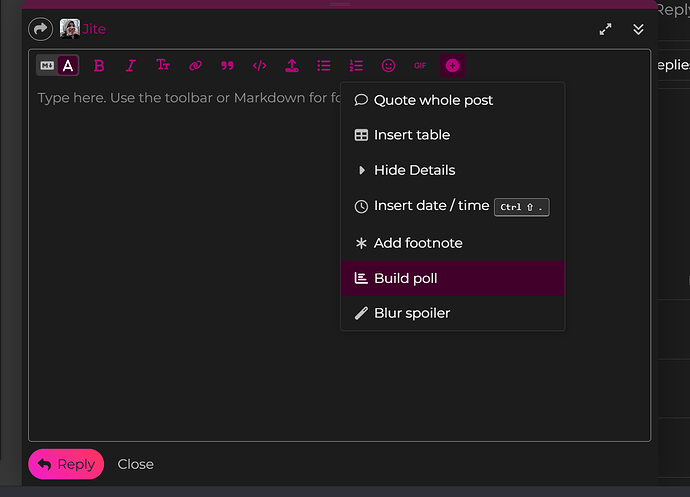This screenshot has height=497, width=690.
Task: Open the text size heading options
Action: coord(163,66)
